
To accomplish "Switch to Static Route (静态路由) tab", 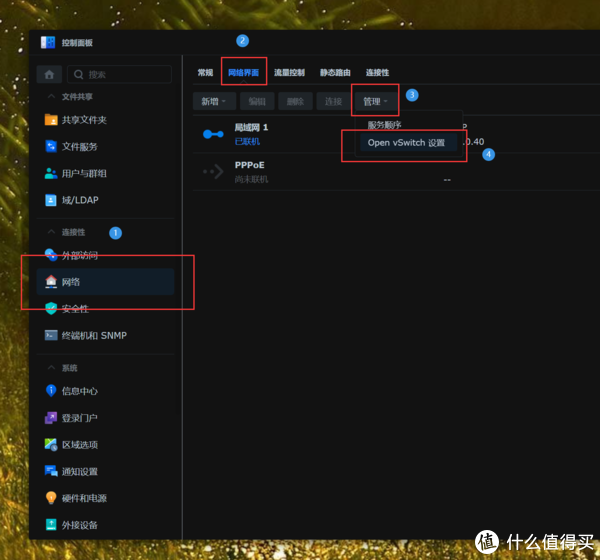I will point(335,72).
